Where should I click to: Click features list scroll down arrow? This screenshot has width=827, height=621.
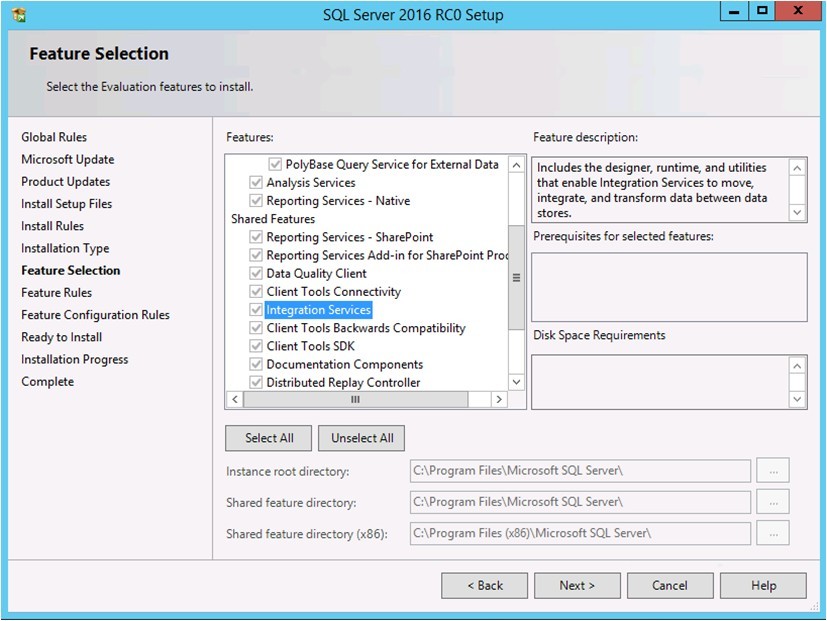pyautogui.click(x=516, y=382)
